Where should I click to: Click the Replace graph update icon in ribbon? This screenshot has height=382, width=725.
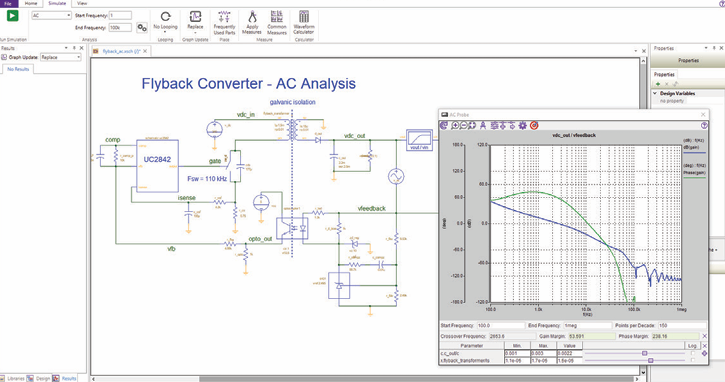[195, 17]
